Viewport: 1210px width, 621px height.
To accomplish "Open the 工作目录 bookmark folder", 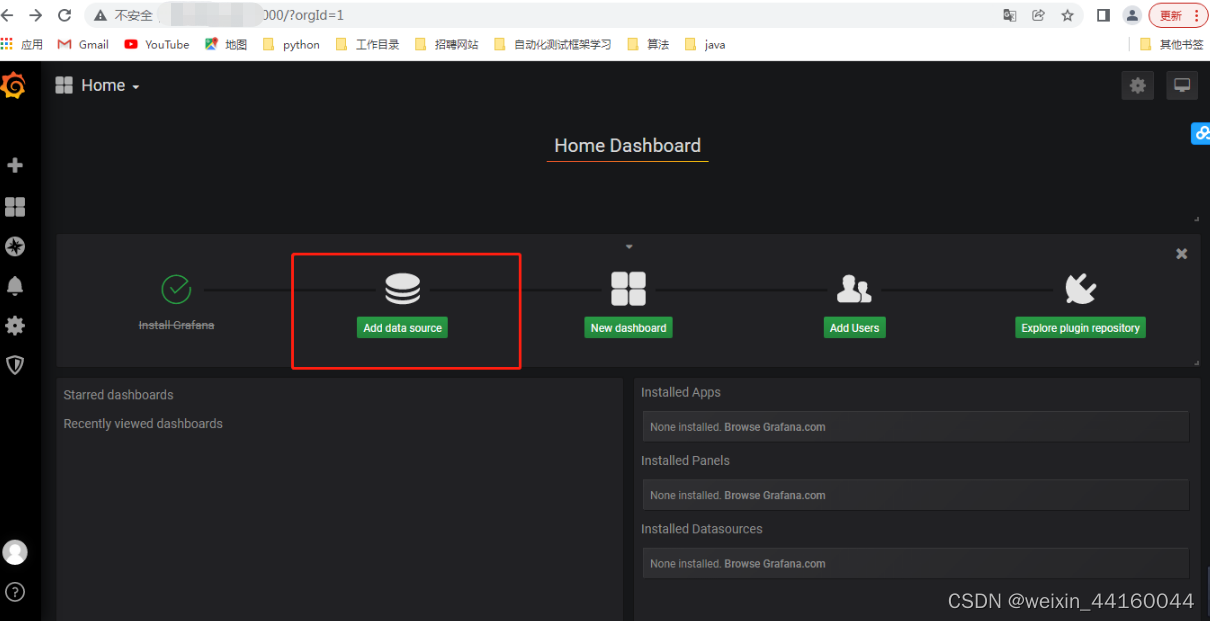I will click(x=367, y=44).
